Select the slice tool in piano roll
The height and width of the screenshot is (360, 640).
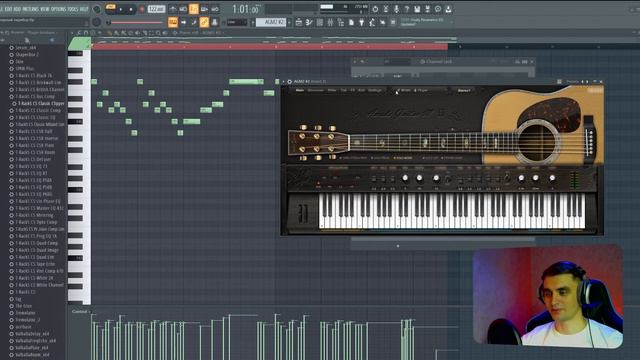coord(144,33)
